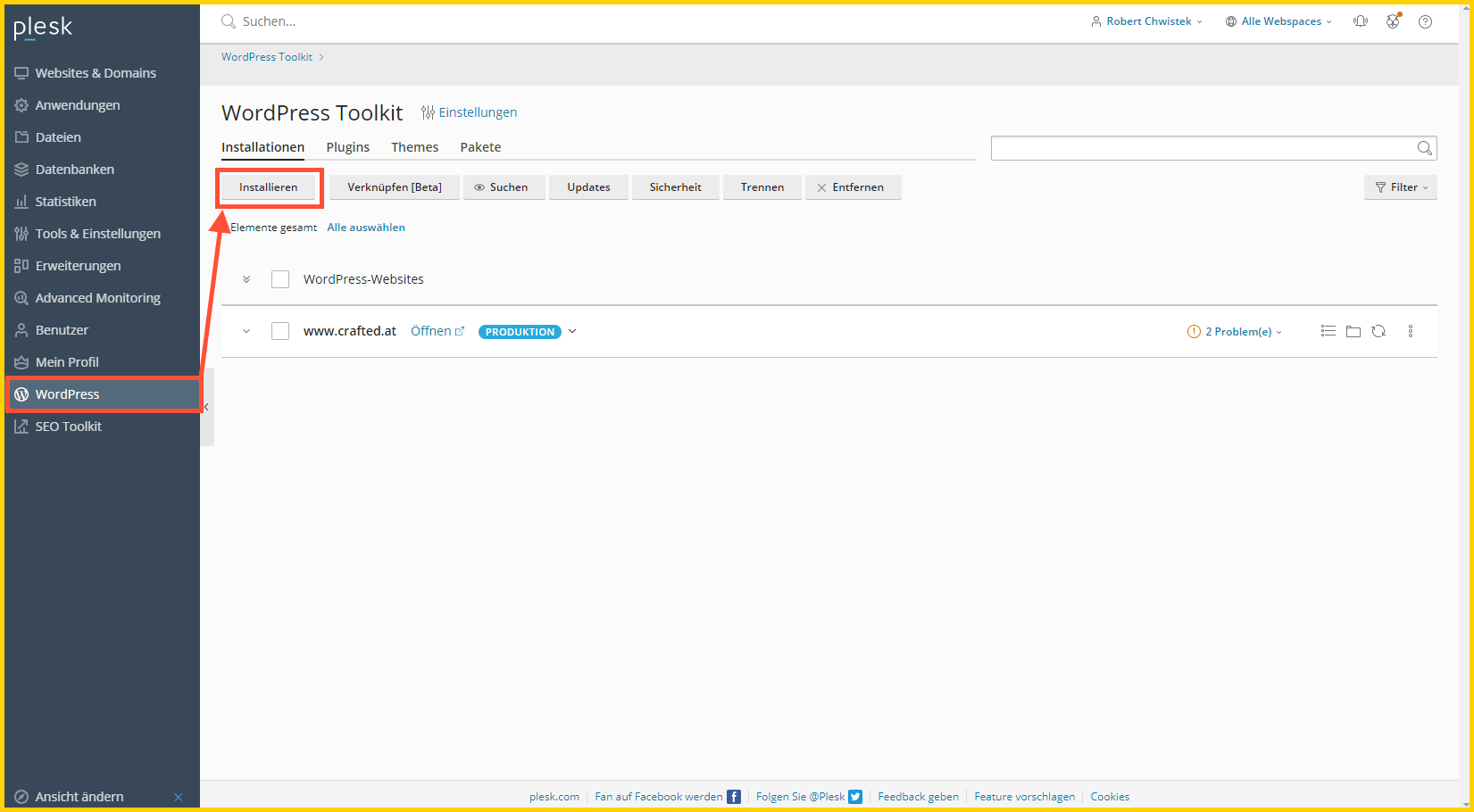The height and width of the screenshot is (812, 1474).
Task: Click the Updates button
Action: tap(588, 187)
